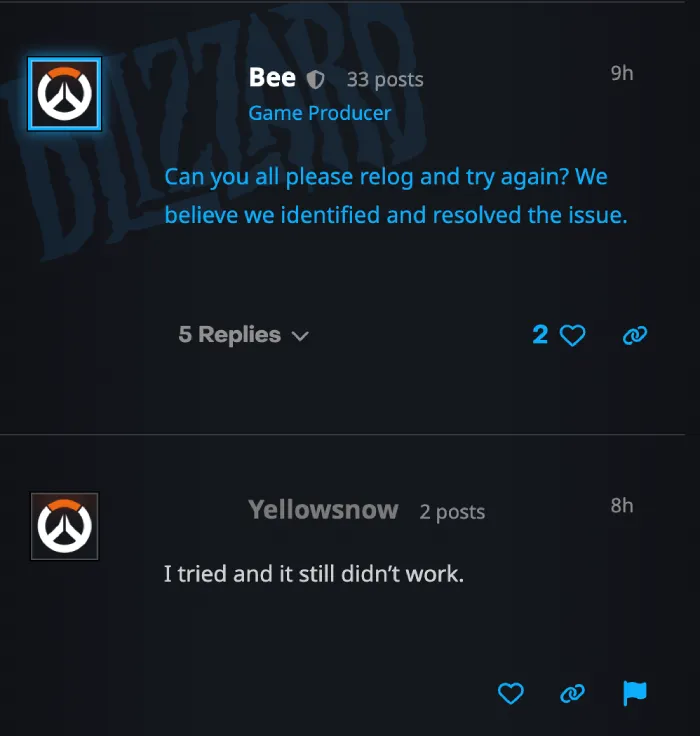Copy link to Yellowsnow's reply
Screen dimensions: 700x736
point(572,693)
